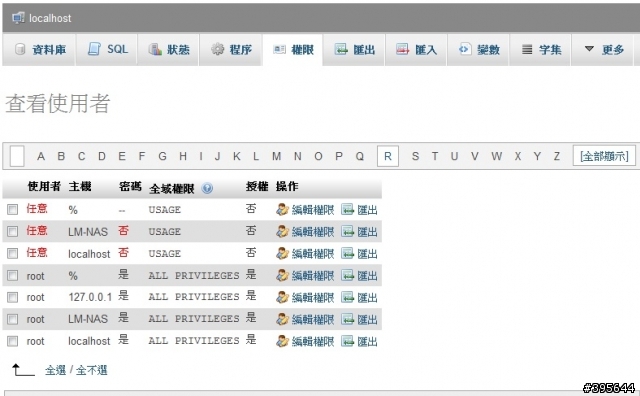Click export icon for root localhost row
640x396 pixels.
pyautogui.click(x=347, y=341)
